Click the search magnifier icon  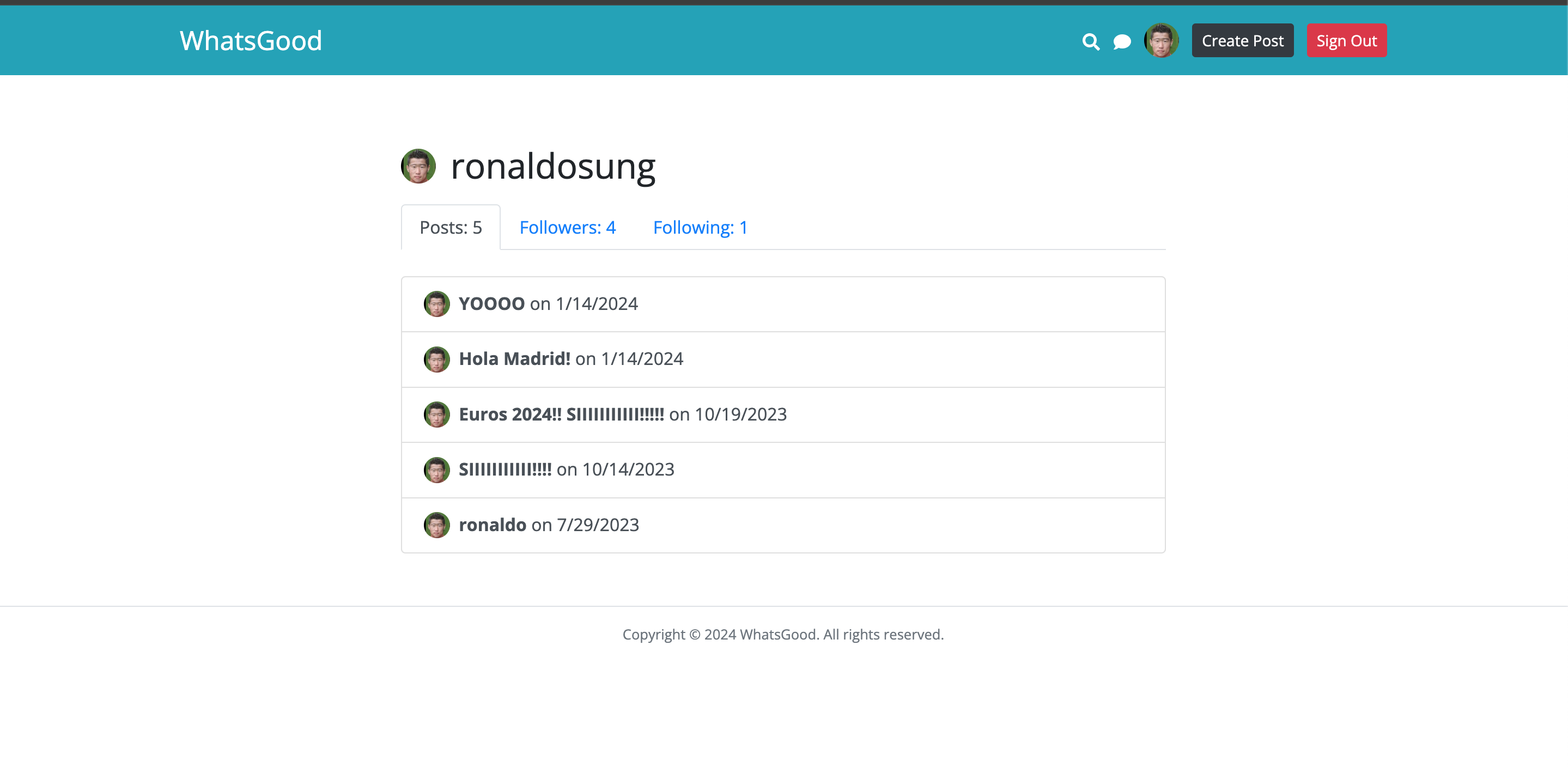click(x=1090, y=41)
